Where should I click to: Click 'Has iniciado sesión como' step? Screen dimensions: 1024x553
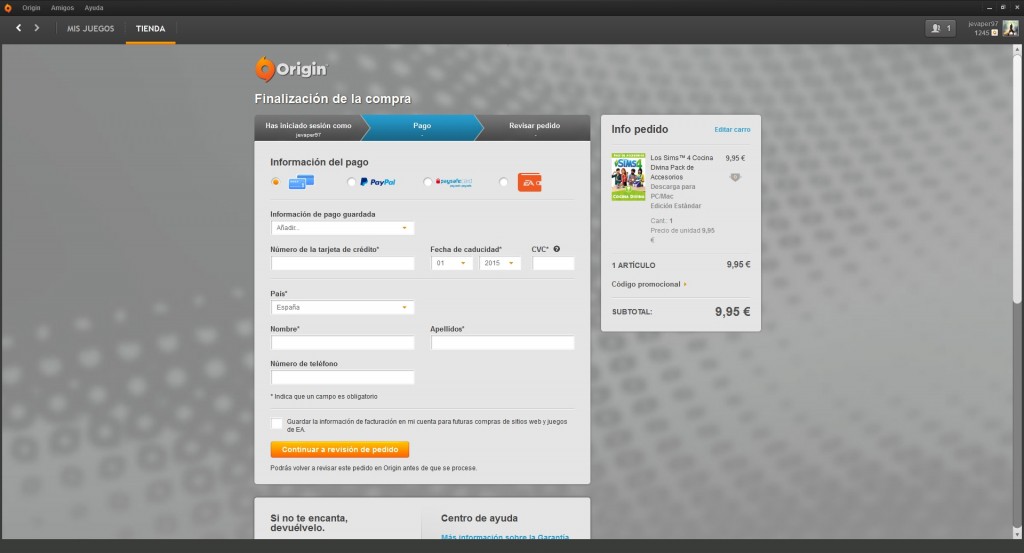[308, 127]
